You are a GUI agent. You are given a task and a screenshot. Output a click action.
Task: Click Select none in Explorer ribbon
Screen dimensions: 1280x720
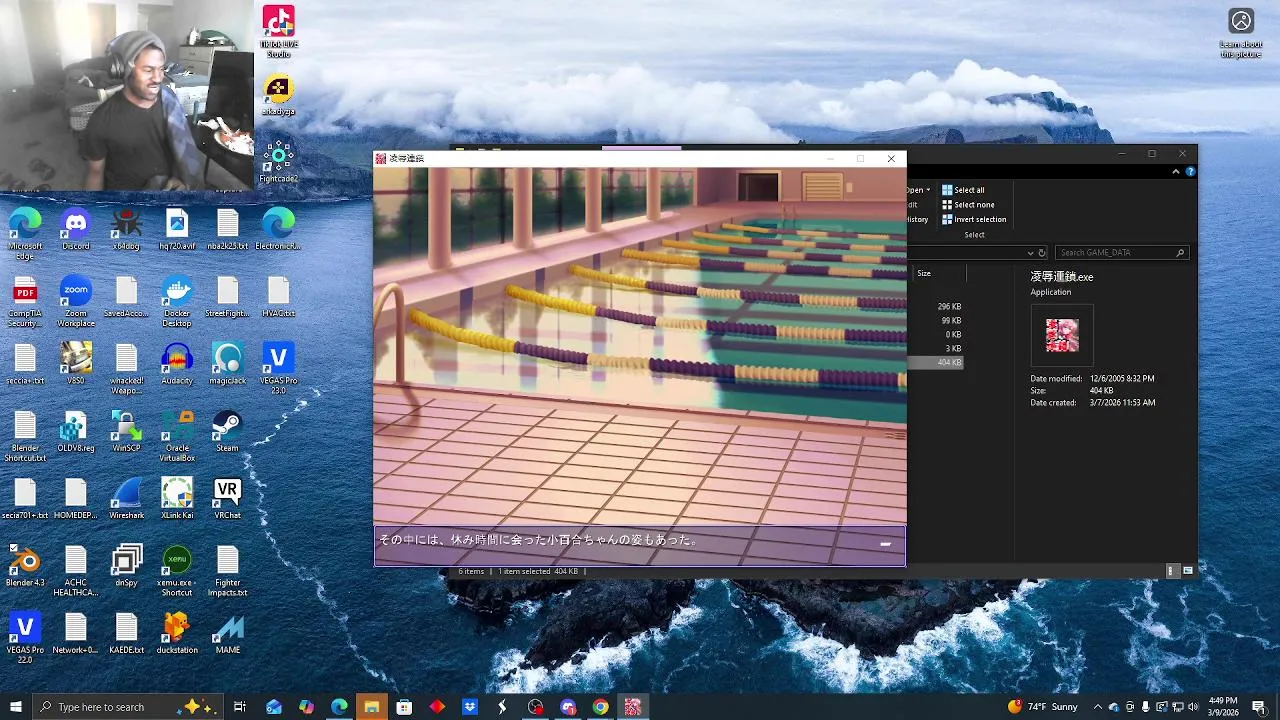(x=968, y=205)
